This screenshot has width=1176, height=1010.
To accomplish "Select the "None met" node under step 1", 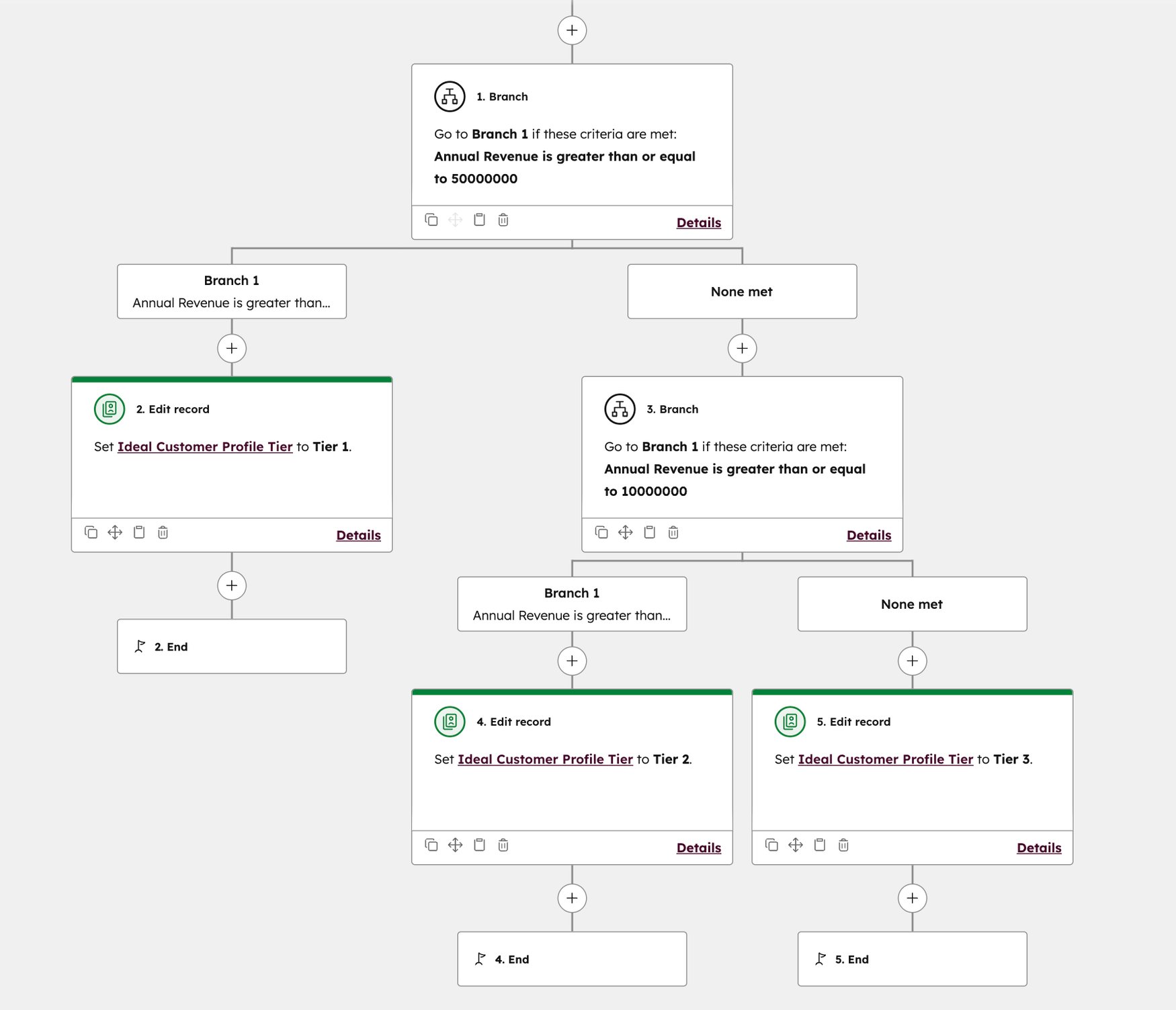I will 741,291.
